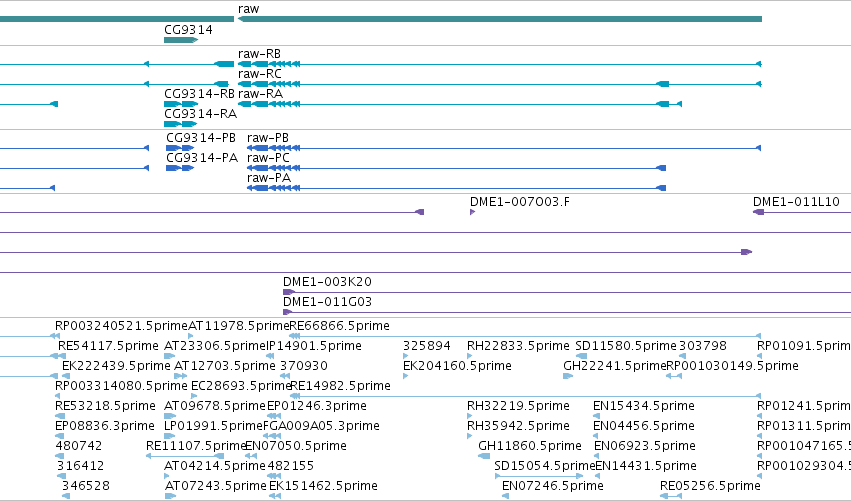Select EP08836.3prime EST label
The height and width of the screenshot is (501, 851).
[105, 426]
